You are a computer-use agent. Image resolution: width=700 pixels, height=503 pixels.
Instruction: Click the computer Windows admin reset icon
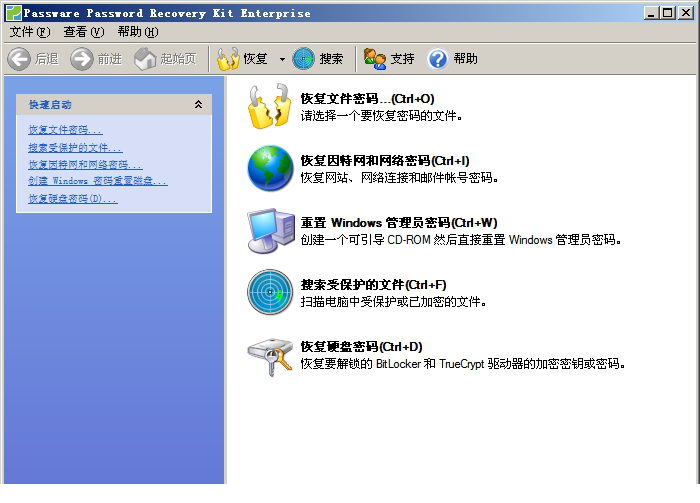(271, 230)
